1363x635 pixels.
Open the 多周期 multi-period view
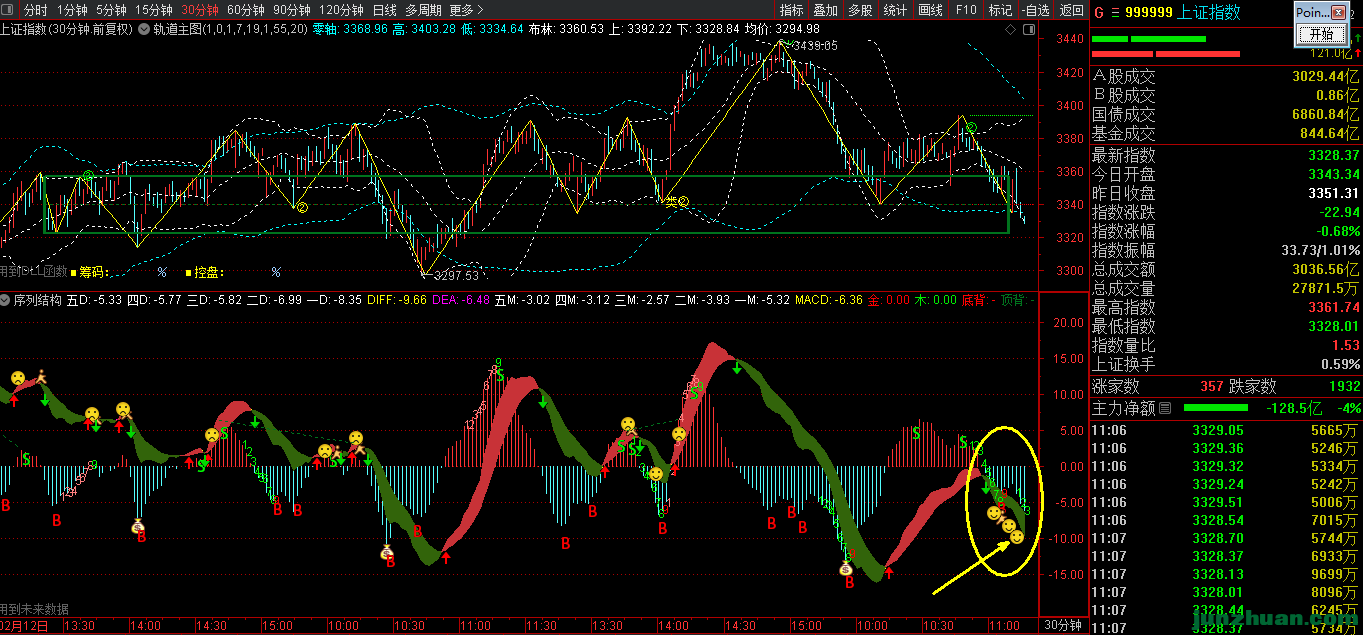click(423, 10)
